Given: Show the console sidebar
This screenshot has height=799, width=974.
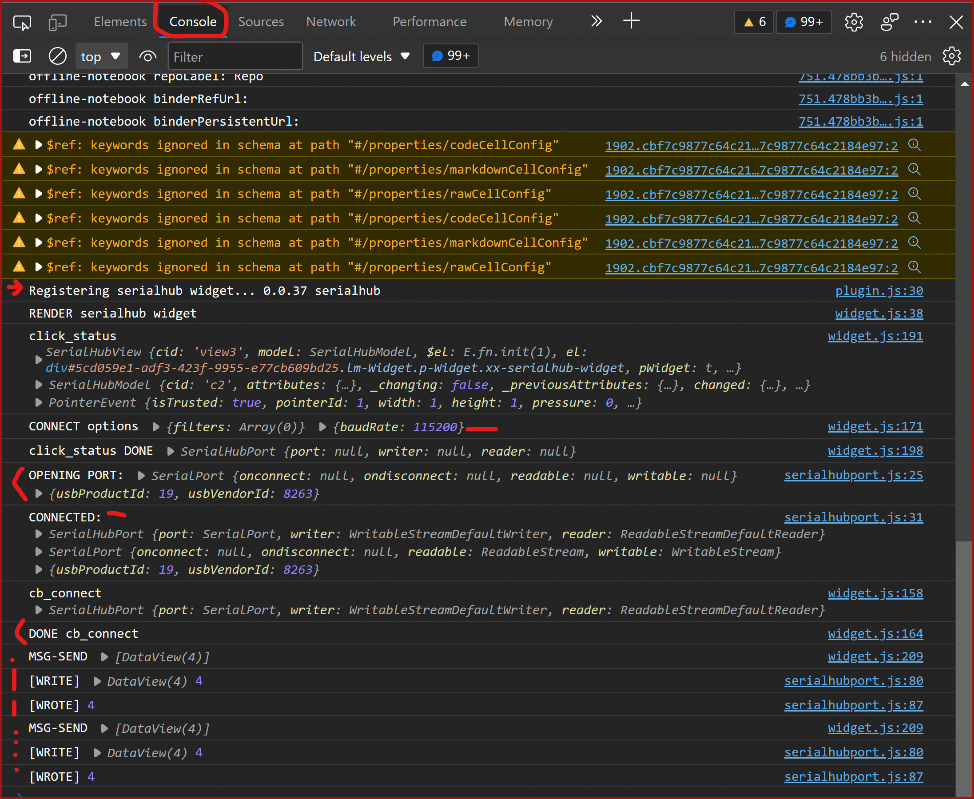Looking at the screenshot, I should [22, 57].
